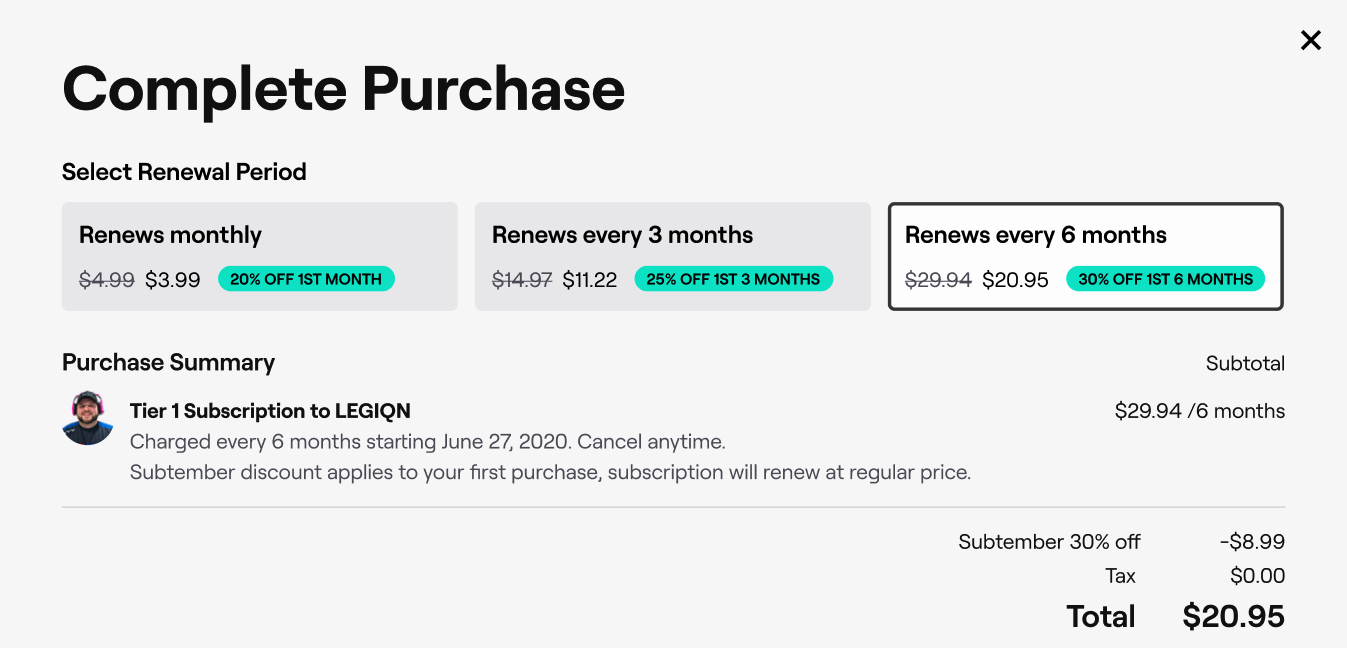The height and width of the screenshot is (648, 1347).
Task: Click the $20.95 Total amount
Action: click(1232, 616)
